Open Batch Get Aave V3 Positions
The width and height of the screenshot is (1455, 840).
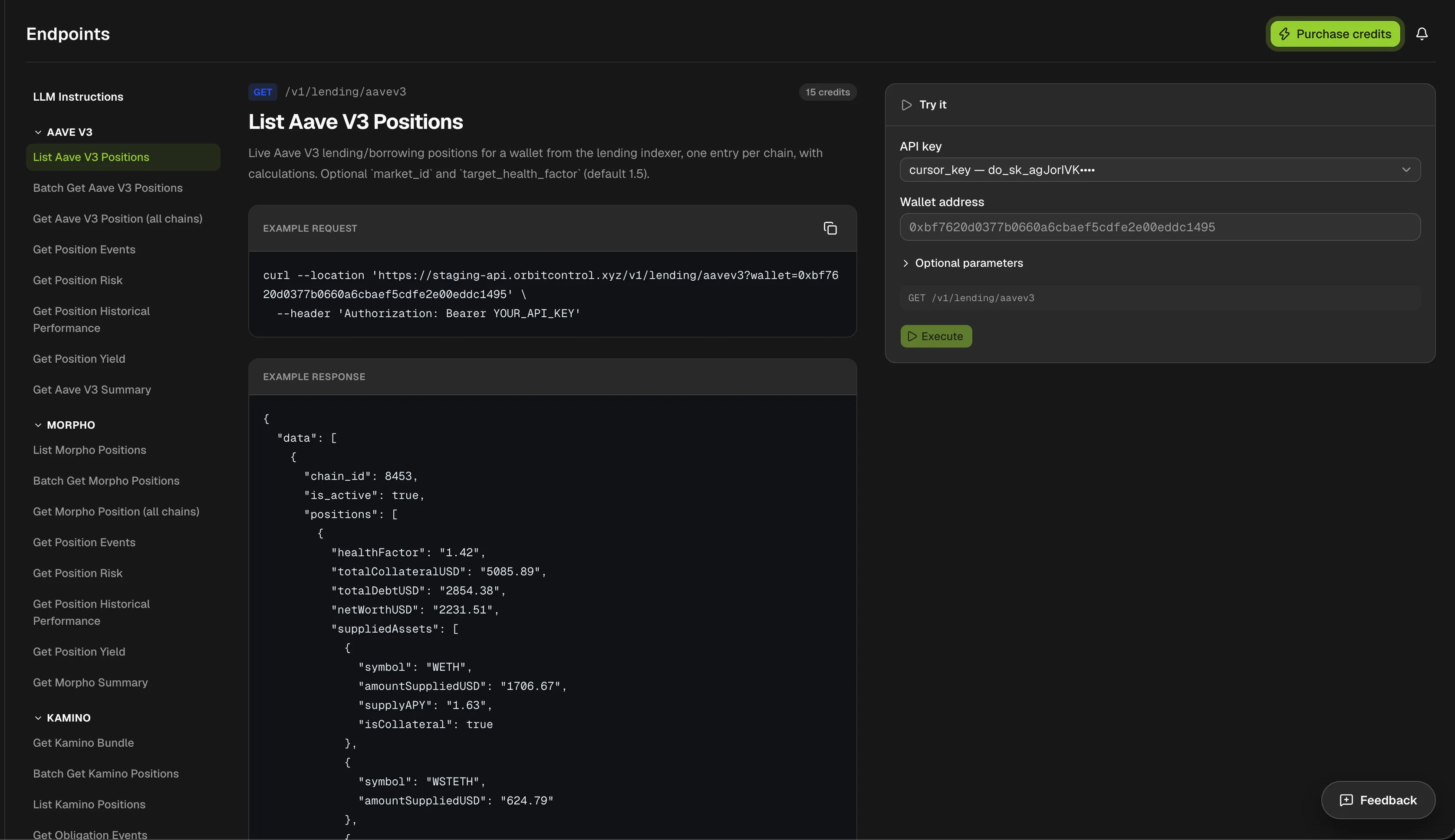[x=107, y=188]
